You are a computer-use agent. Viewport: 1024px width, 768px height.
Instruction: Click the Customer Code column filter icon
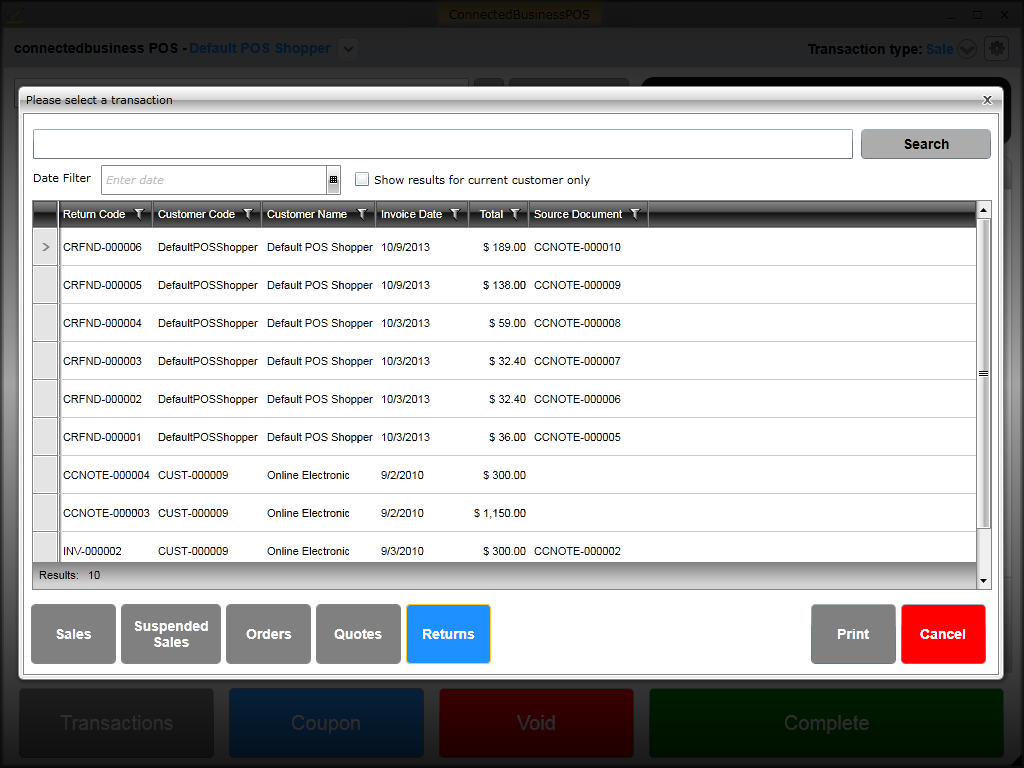(x=248, y=214)
